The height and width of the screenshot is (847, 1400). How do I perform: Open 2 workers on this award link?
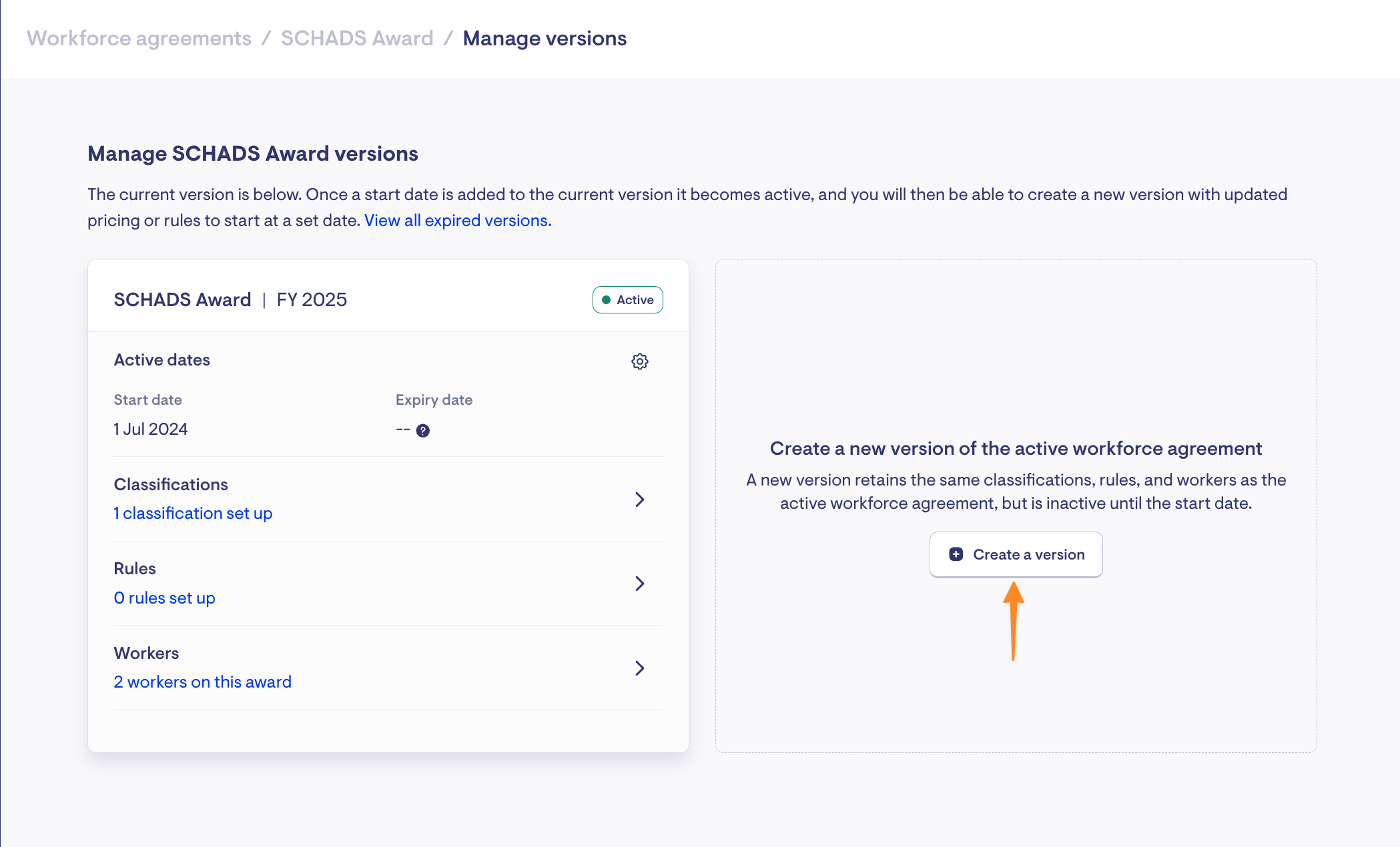coord(202,682)
